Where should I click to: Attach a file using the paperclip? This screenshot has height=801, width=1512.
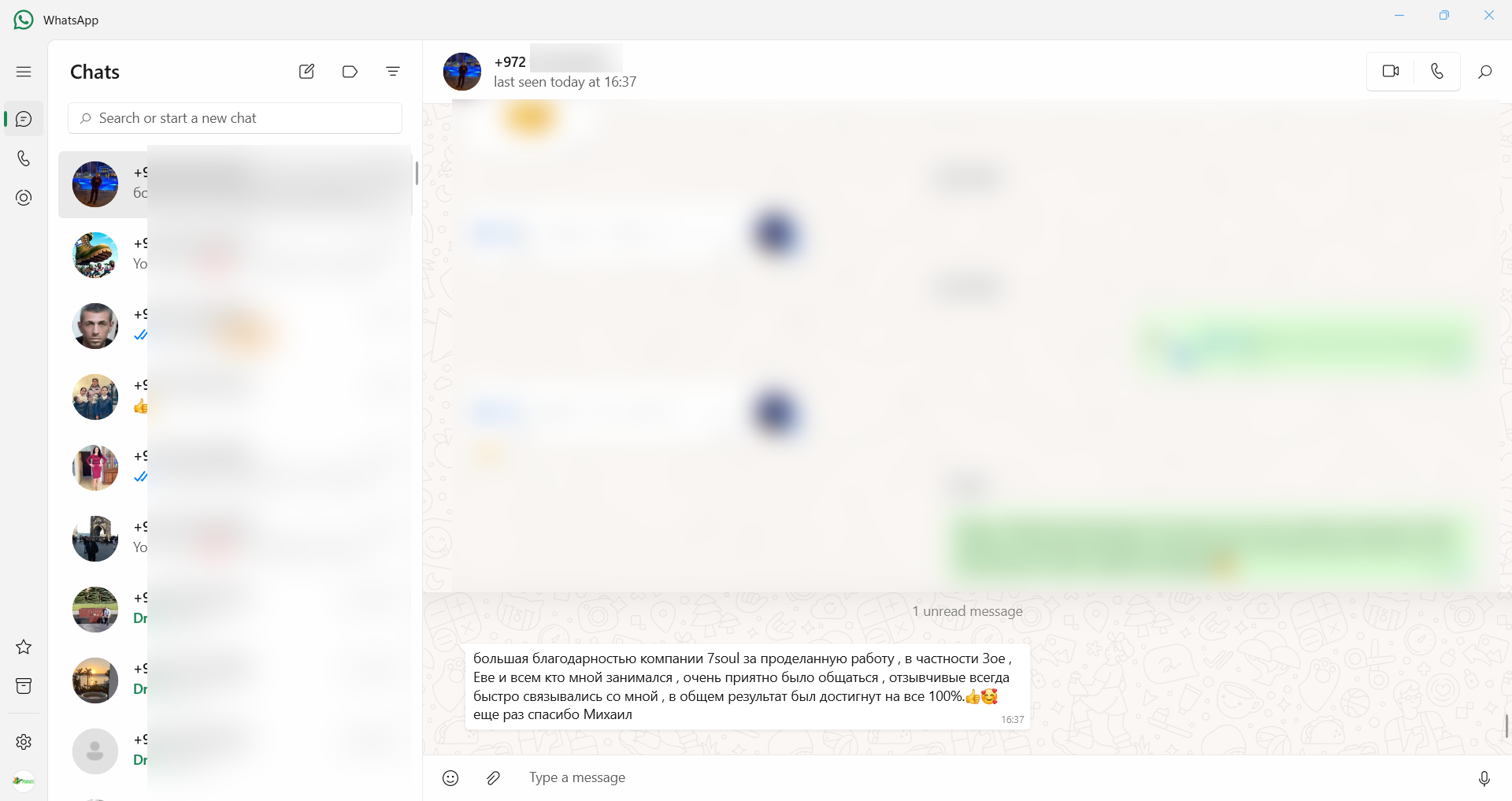(493, 778)
